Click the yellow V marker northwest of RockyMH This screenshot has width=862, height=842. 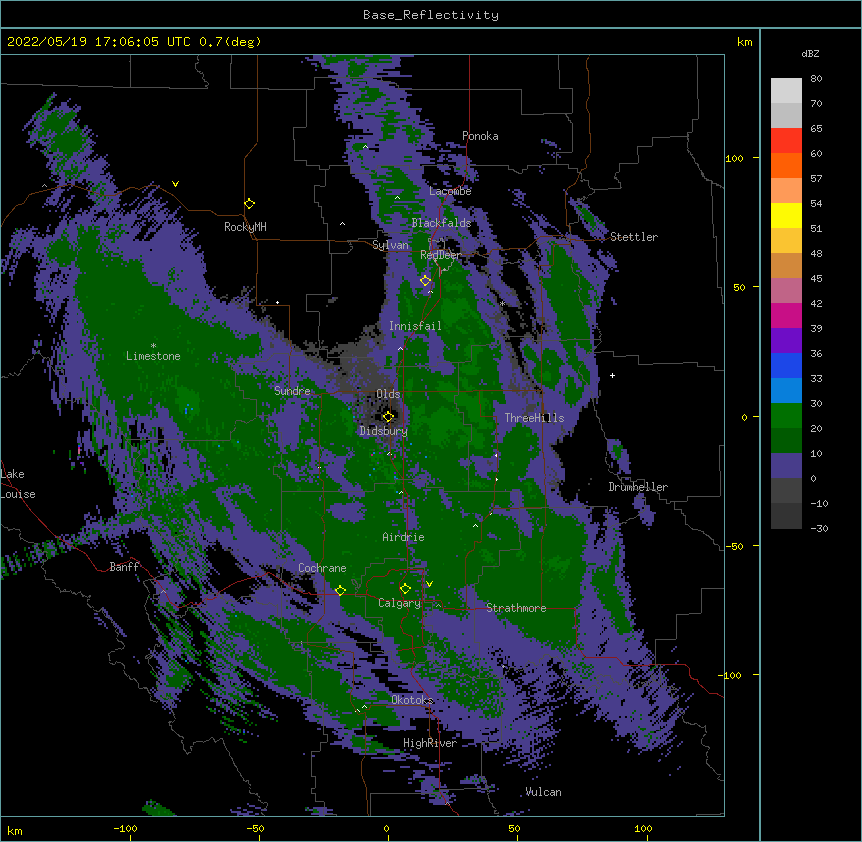[175, 184]
